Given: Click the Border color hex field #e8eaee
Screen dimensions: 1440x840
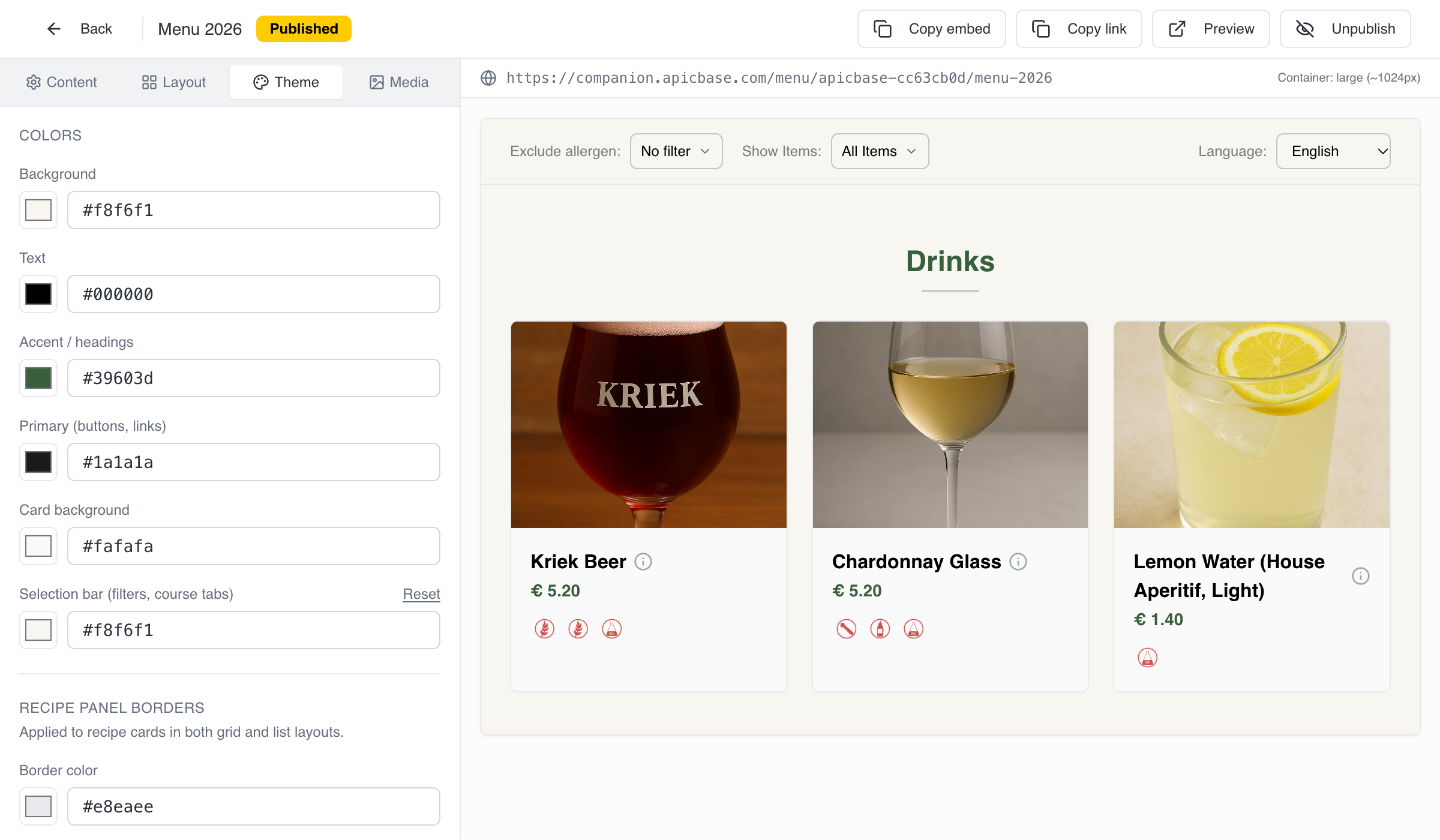Looking at the screenshot, I should 254,806.
